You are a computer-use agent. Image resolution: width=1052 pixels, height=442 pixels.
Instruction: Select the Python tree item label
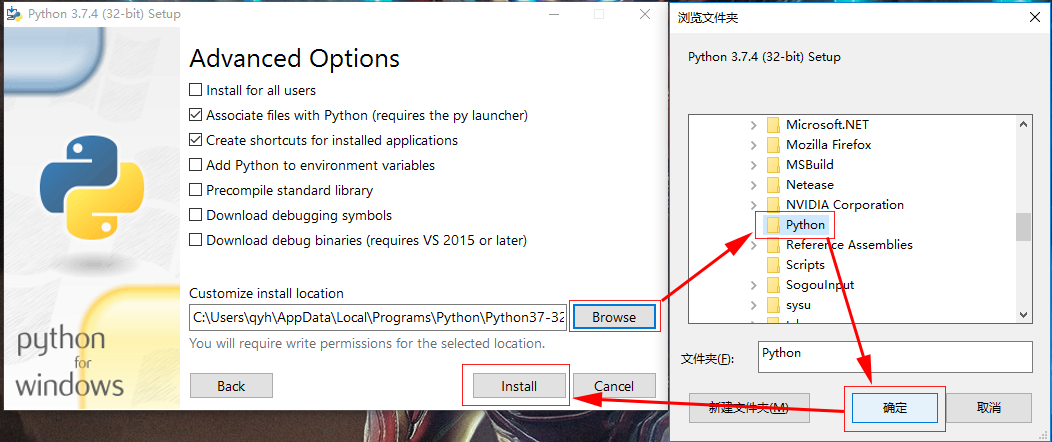click(805, 225)
